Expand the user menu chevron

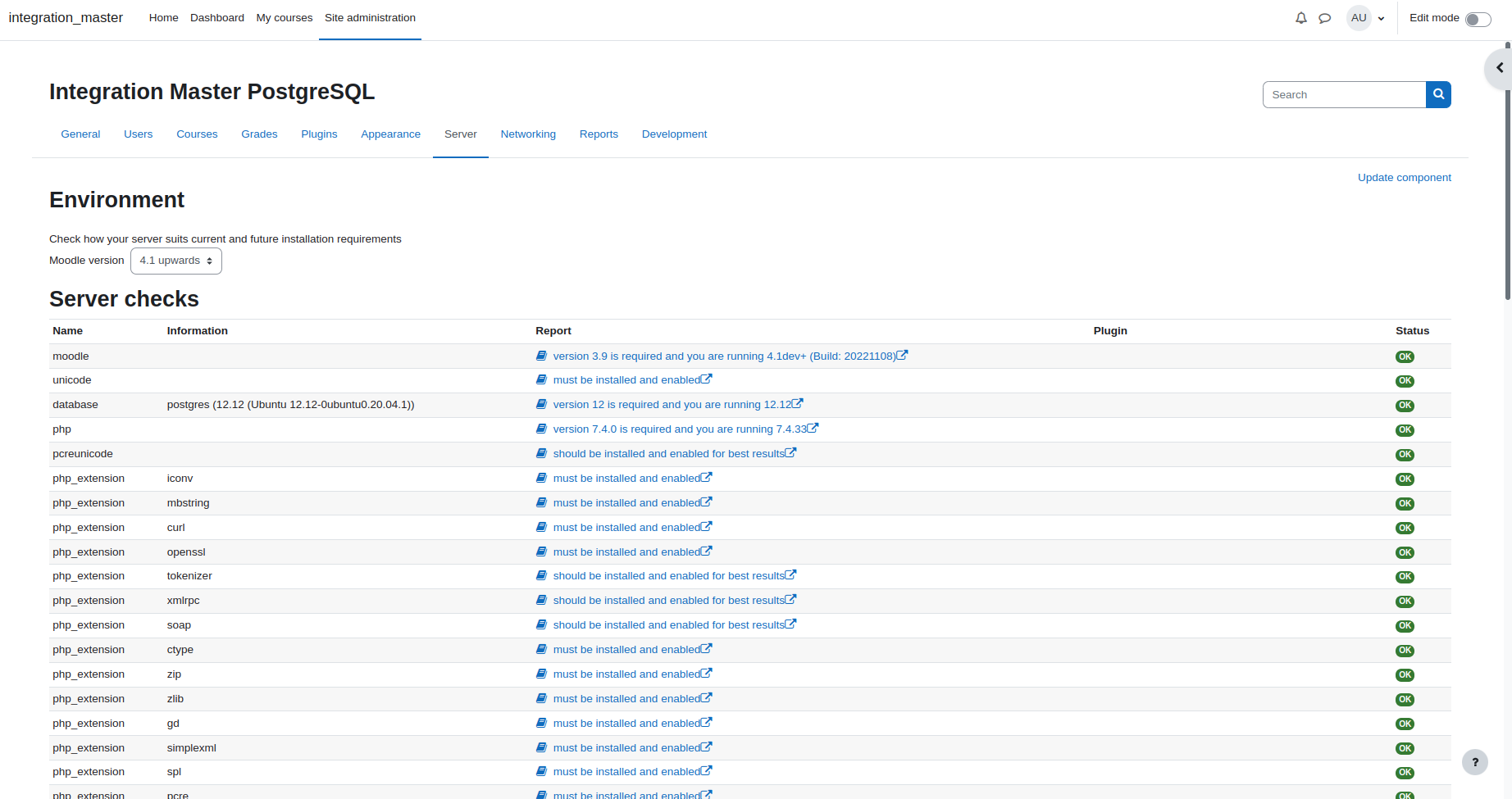coord(1381,19)
